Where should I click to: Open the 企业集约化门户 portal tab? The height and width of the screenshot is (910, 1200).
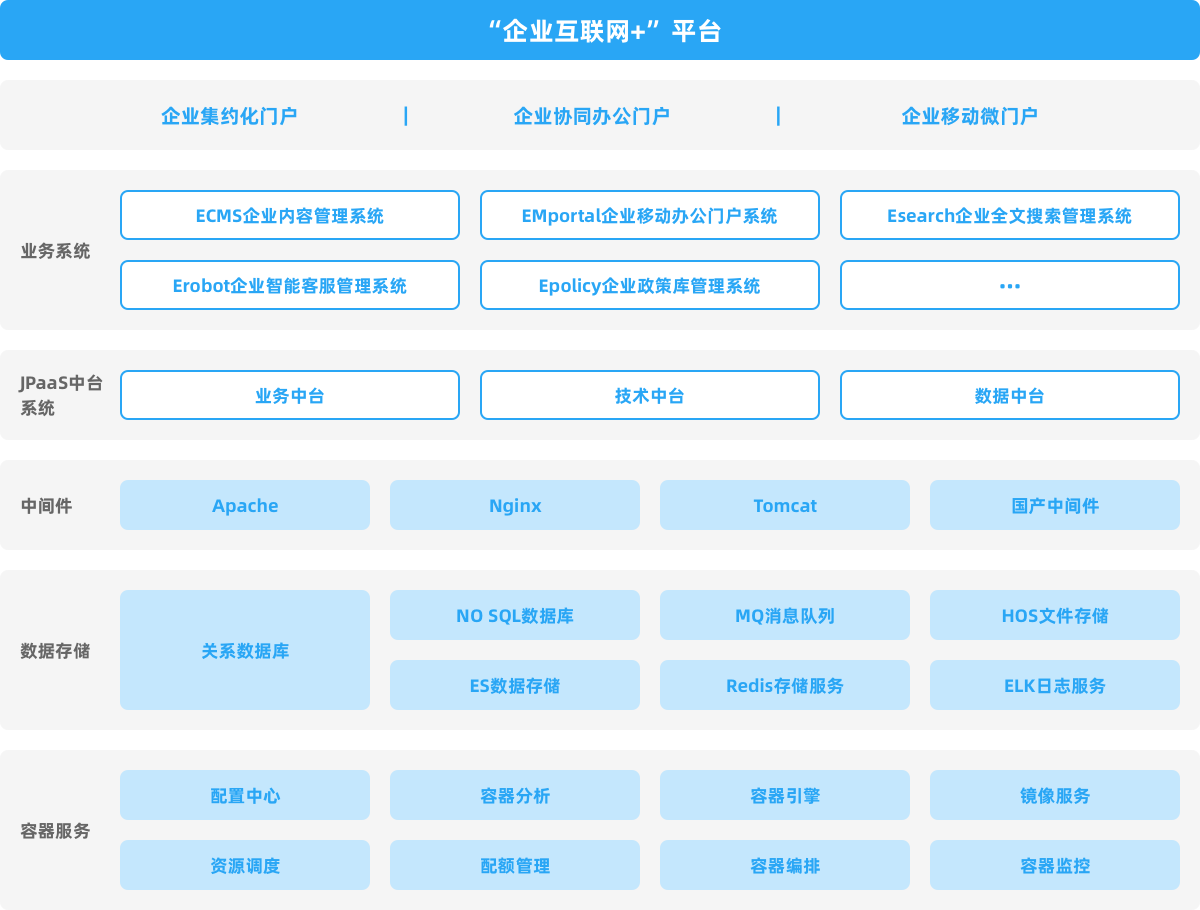point(229,116)
